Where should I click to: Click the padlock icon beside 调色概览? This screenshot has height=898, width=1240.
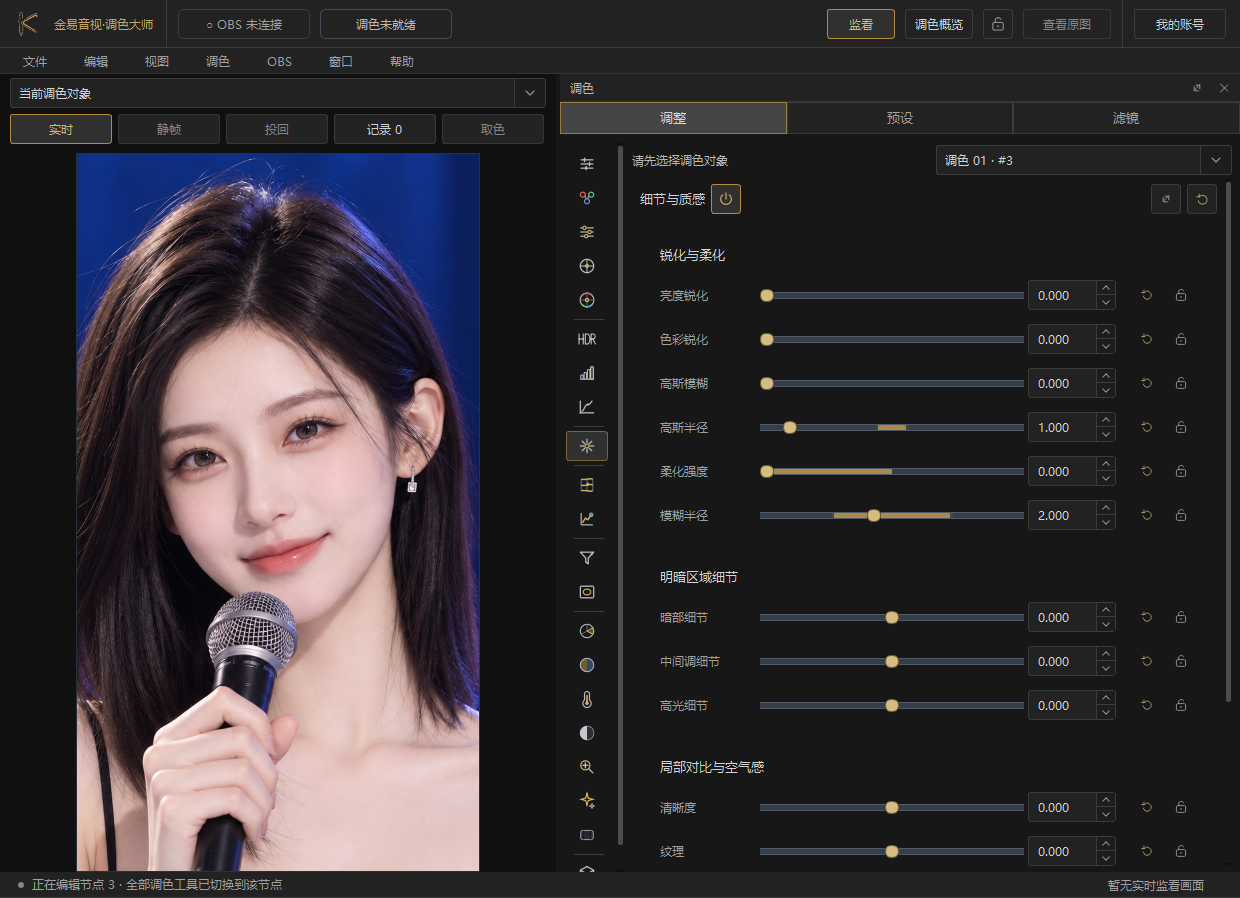[998, 24]
